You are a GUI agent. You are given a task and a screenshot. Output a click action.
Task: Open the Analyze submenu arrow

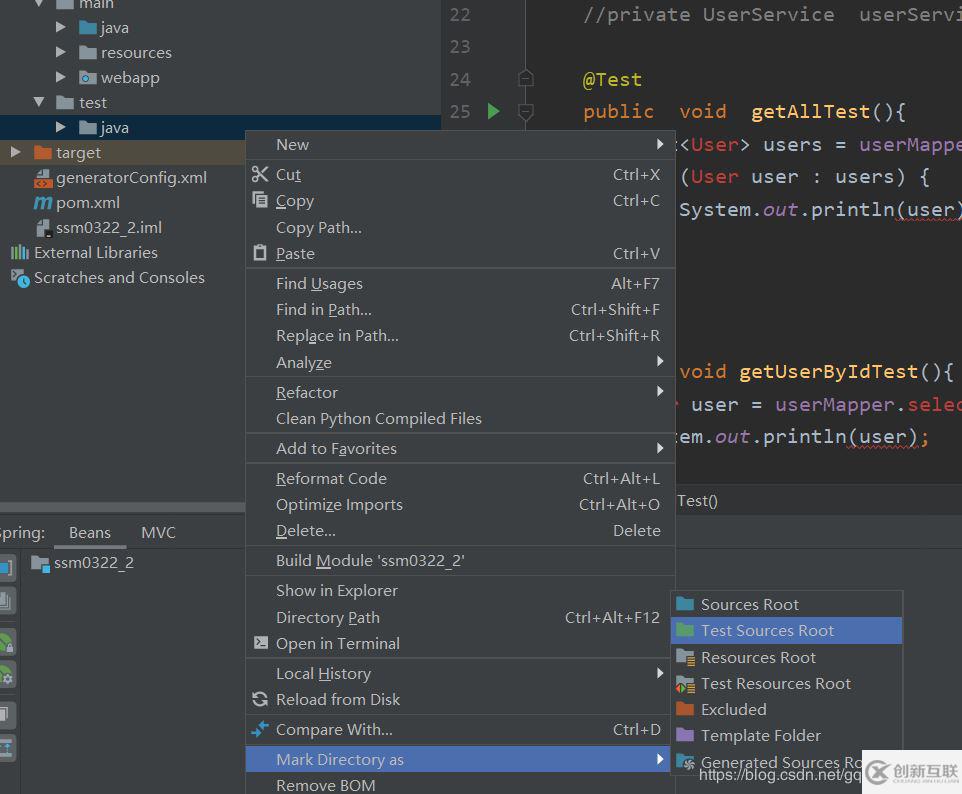660,361
